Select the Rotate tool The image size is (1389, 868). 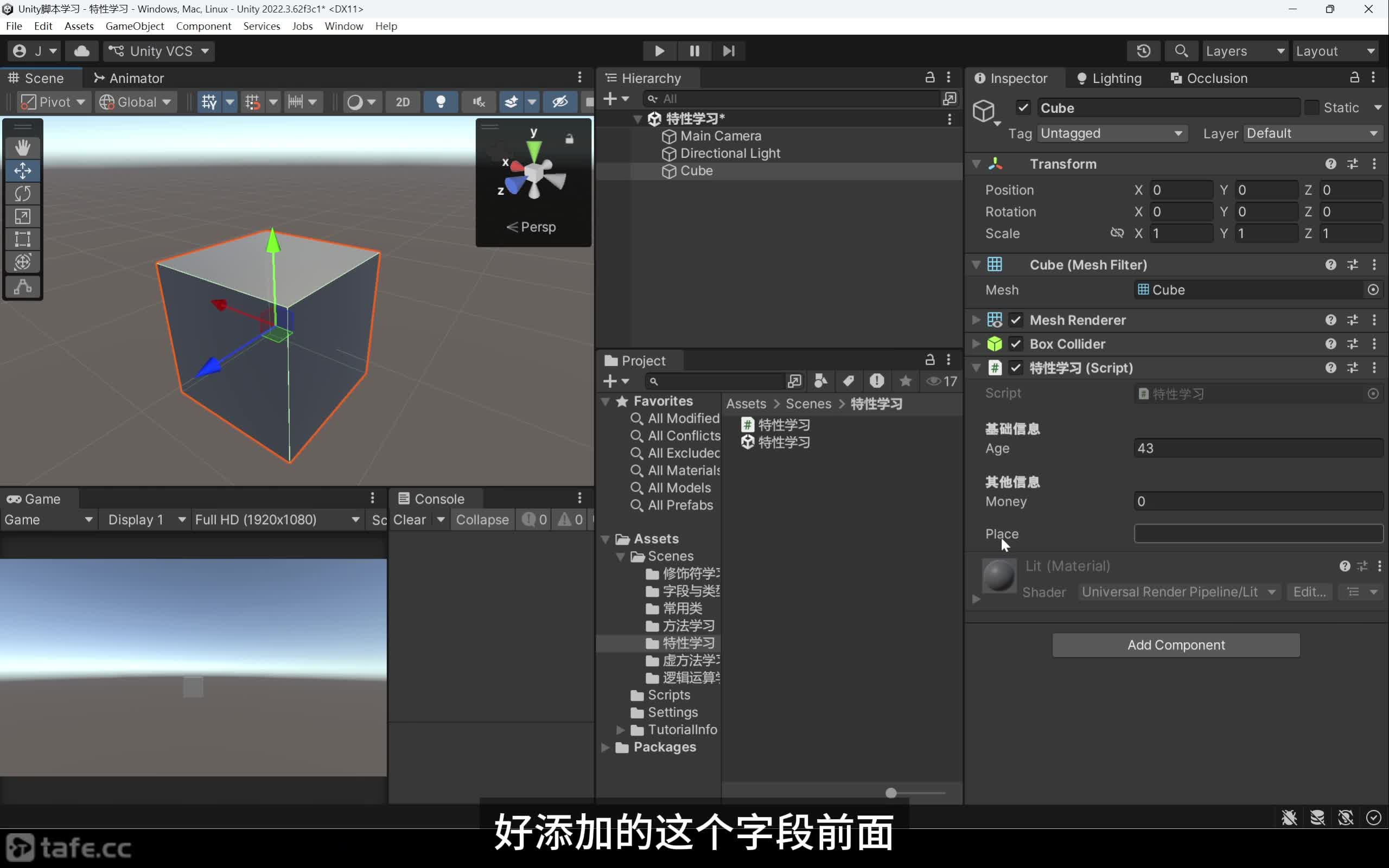pos(23,194)
